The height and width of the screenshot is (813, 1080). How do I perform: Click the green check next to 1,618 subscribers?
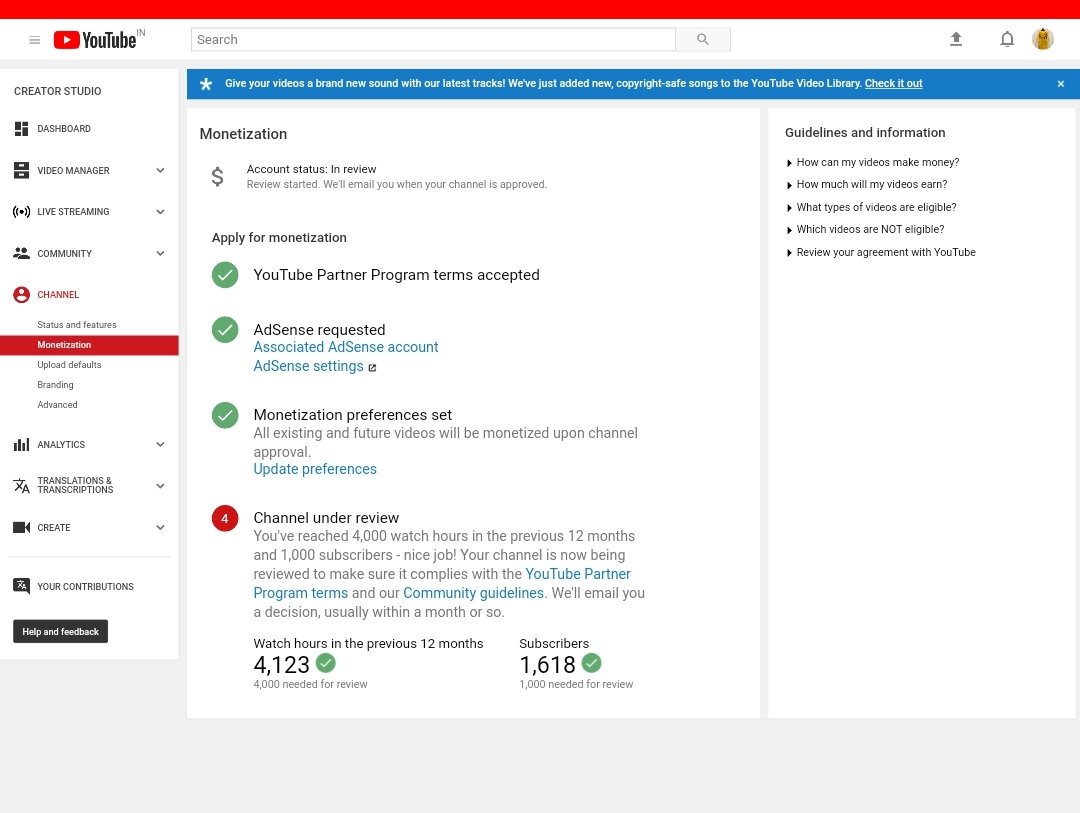click(x=592, y=663)
